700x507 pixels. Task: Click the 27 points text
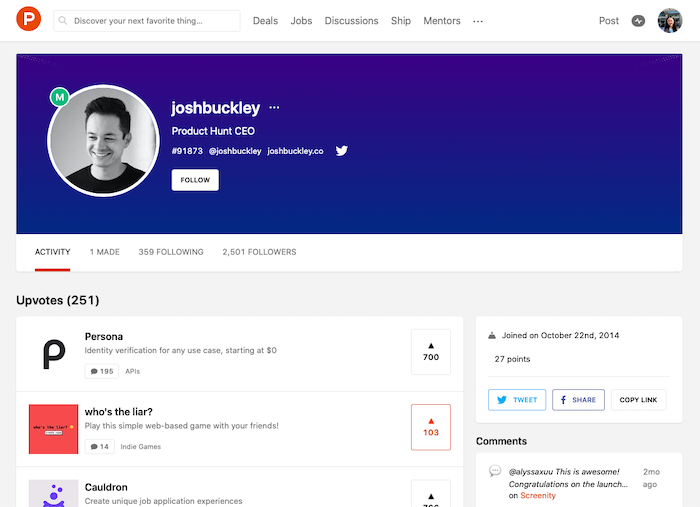tap(512, 359)
